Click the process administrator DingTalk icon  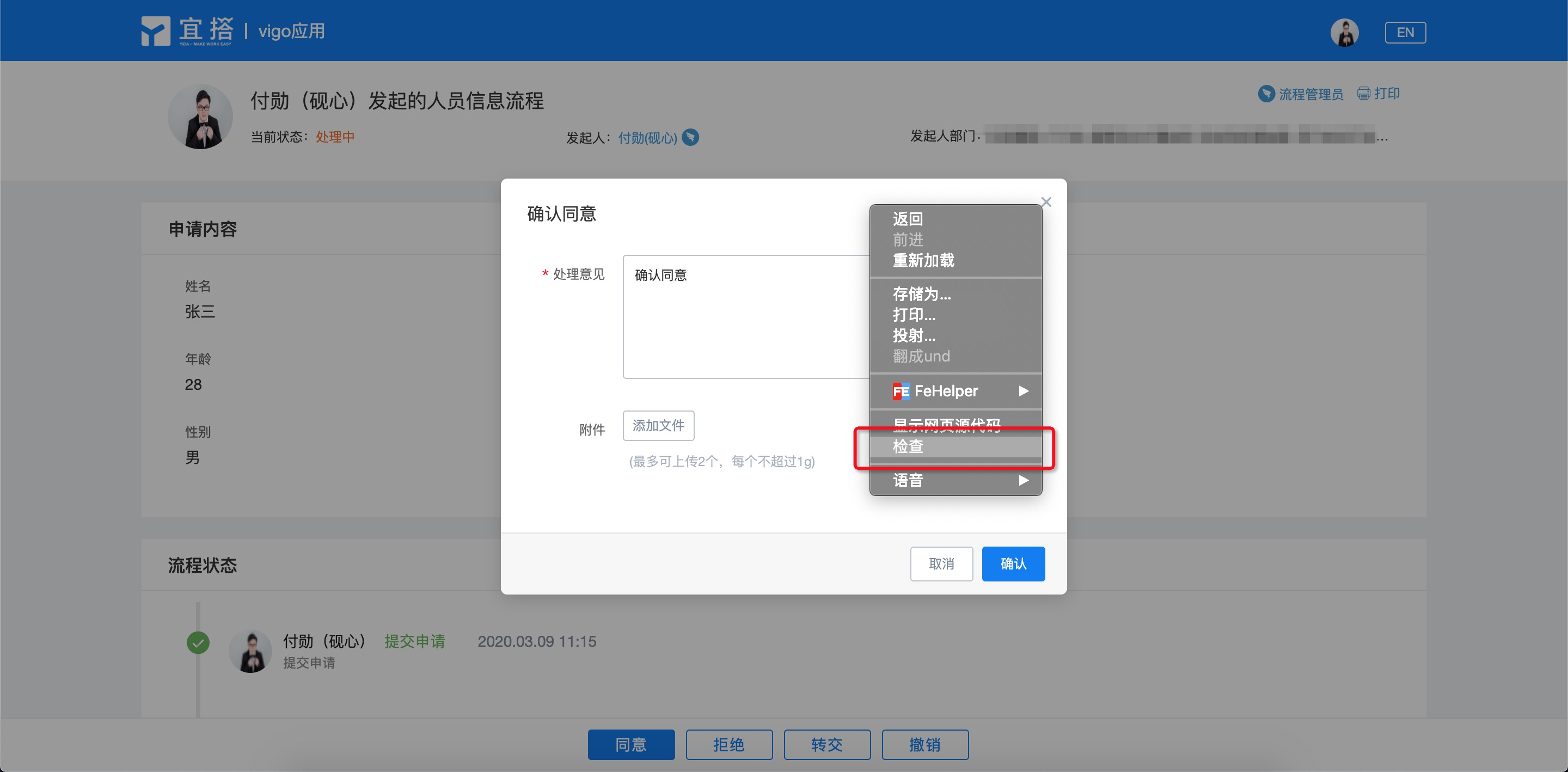1266,94
